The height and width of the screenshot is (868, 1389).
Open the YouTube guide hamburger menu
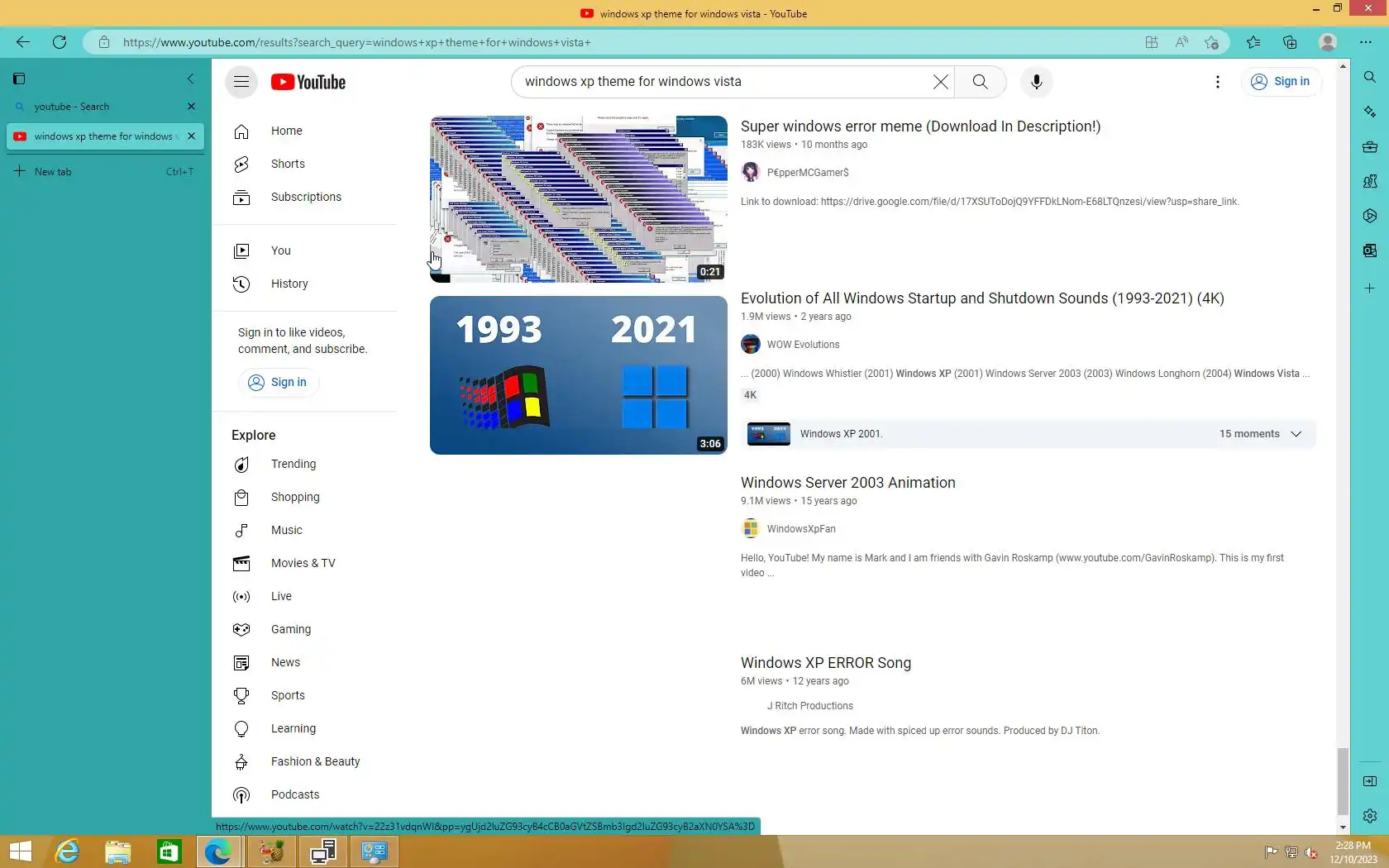click(241, 82)
